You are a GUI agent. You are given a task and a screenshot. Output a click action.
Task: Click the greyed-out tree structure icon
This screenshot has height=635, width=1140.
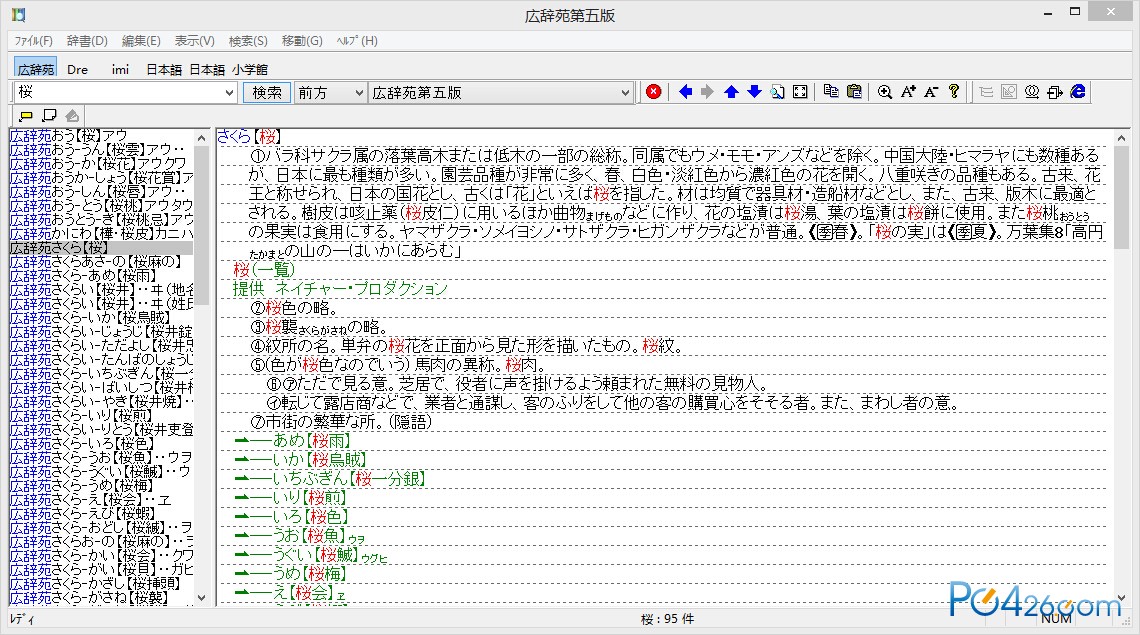(986, 92)
